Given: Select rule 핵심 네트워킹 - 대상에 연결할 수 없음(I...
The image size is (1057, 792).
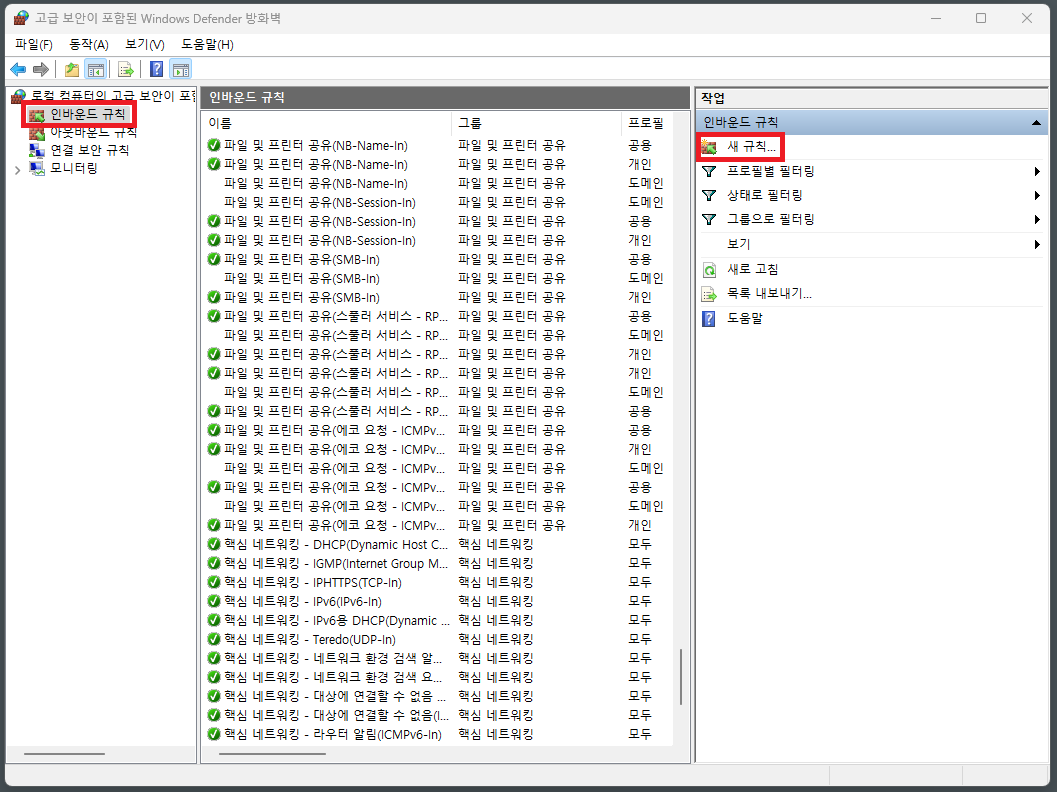Looking at the screenshot, I should (x=336, y=715).
